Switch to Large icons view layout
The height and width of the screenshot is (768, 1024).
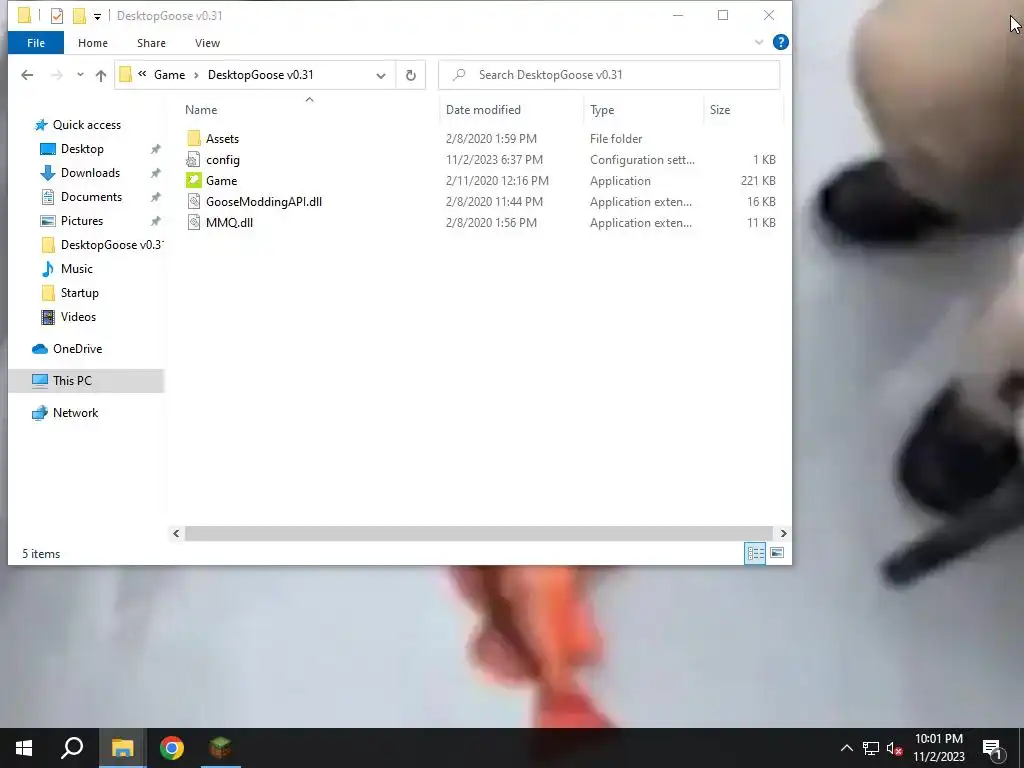click(x=776, y=553)
